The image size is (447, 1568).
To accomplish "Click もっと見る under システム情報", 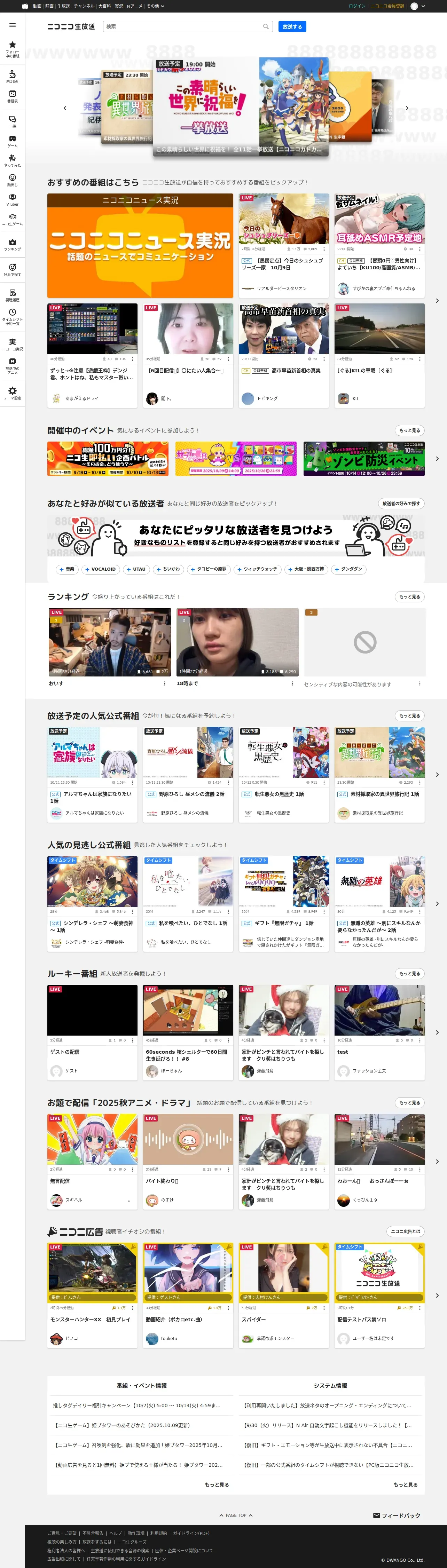I will [406, 1484].
